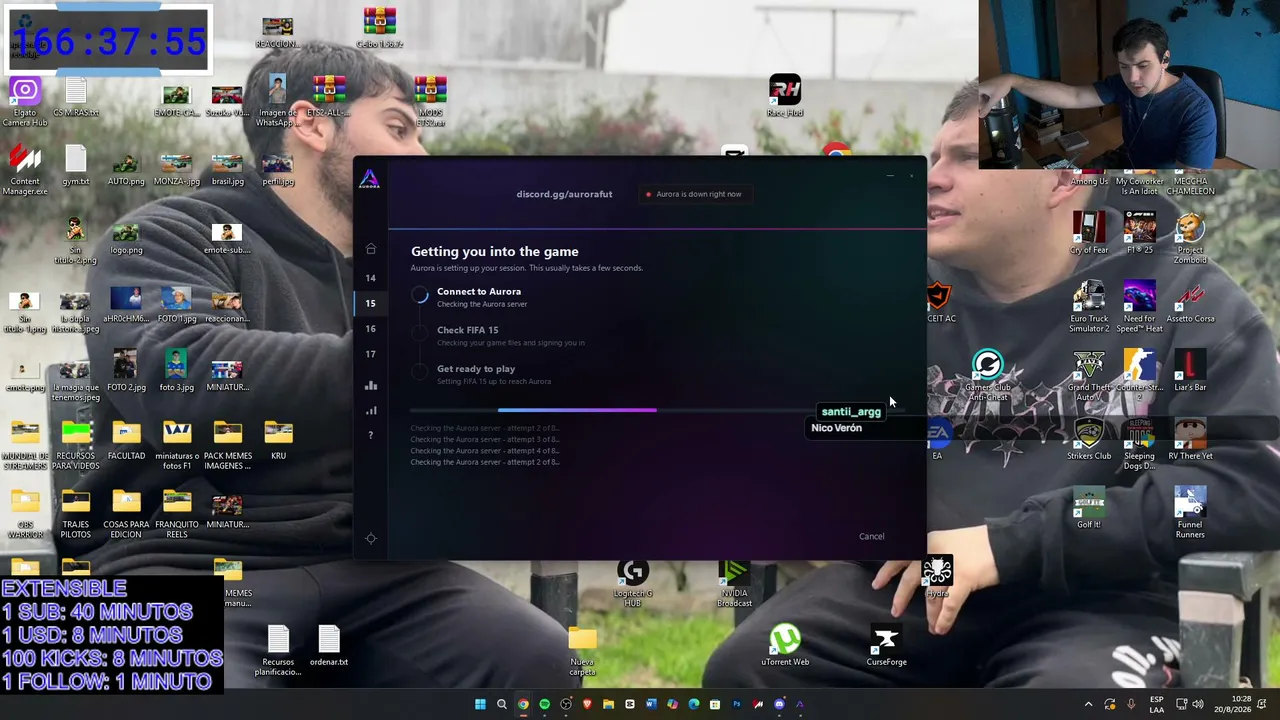This screenshot has width=1280, height=720.
Task: Select FIFA 14 in the Aurora sidebar
Action: tap(370, 278)
